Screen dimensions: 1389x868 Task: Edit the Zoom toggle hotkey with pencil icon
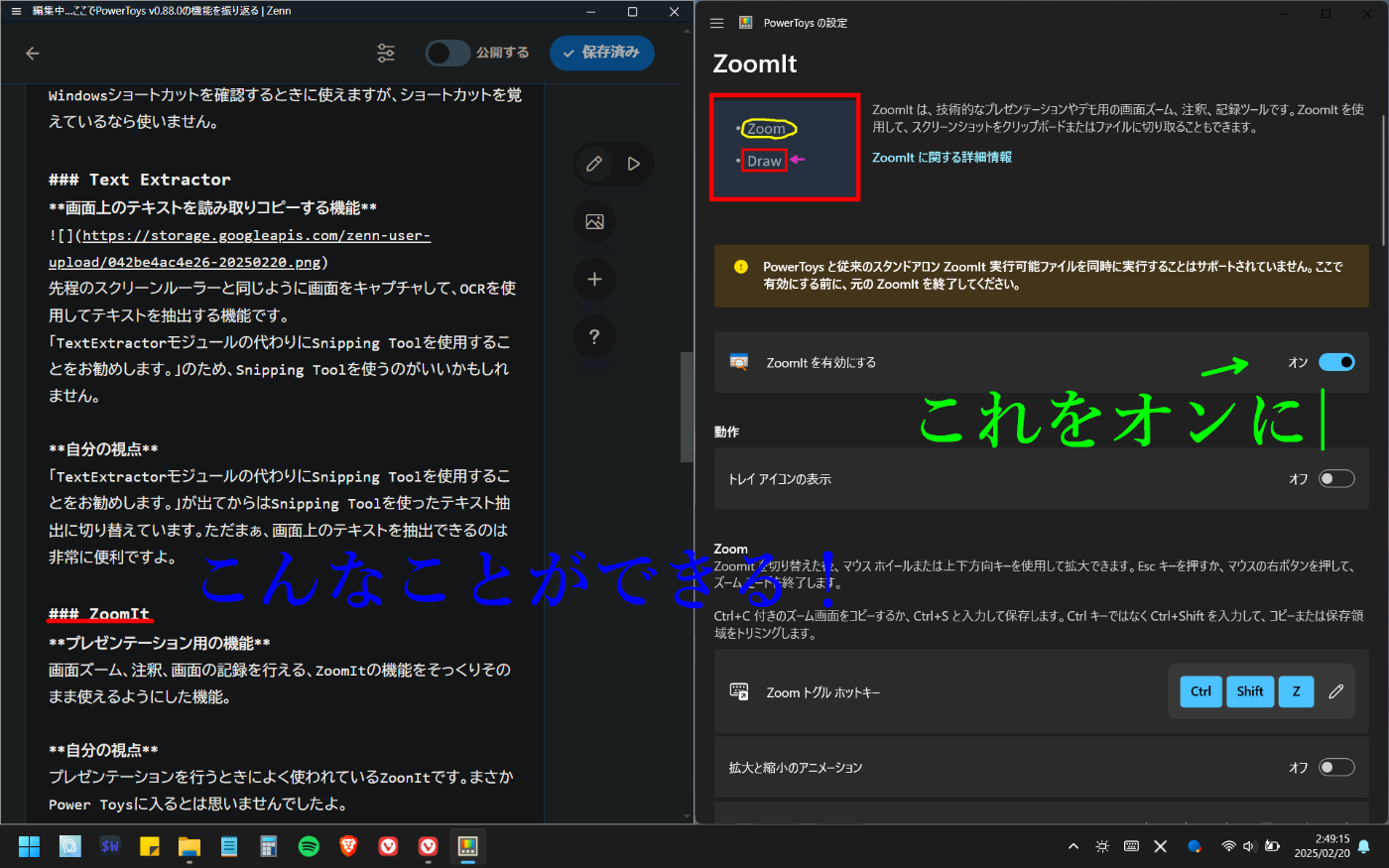click(x=1336, y=691)
